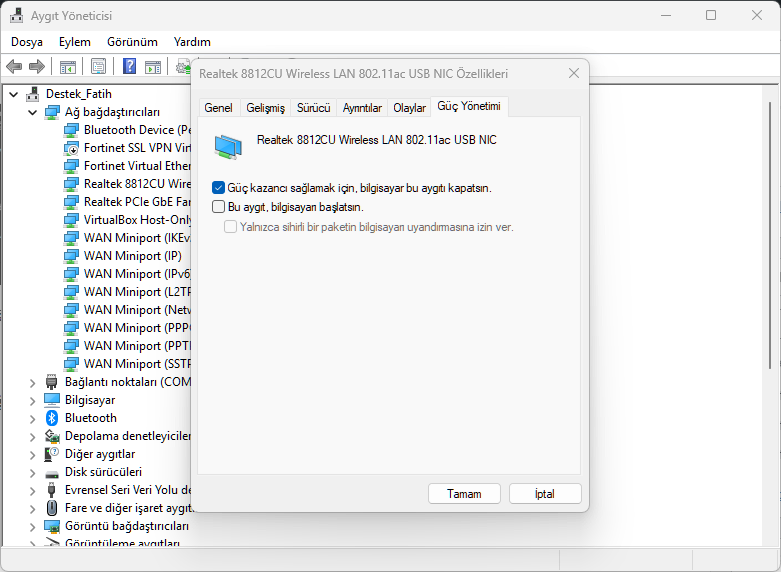Expand the Depolama denetleyicileri category
Screen dimensions: 781x572
[x=32, y=437]
